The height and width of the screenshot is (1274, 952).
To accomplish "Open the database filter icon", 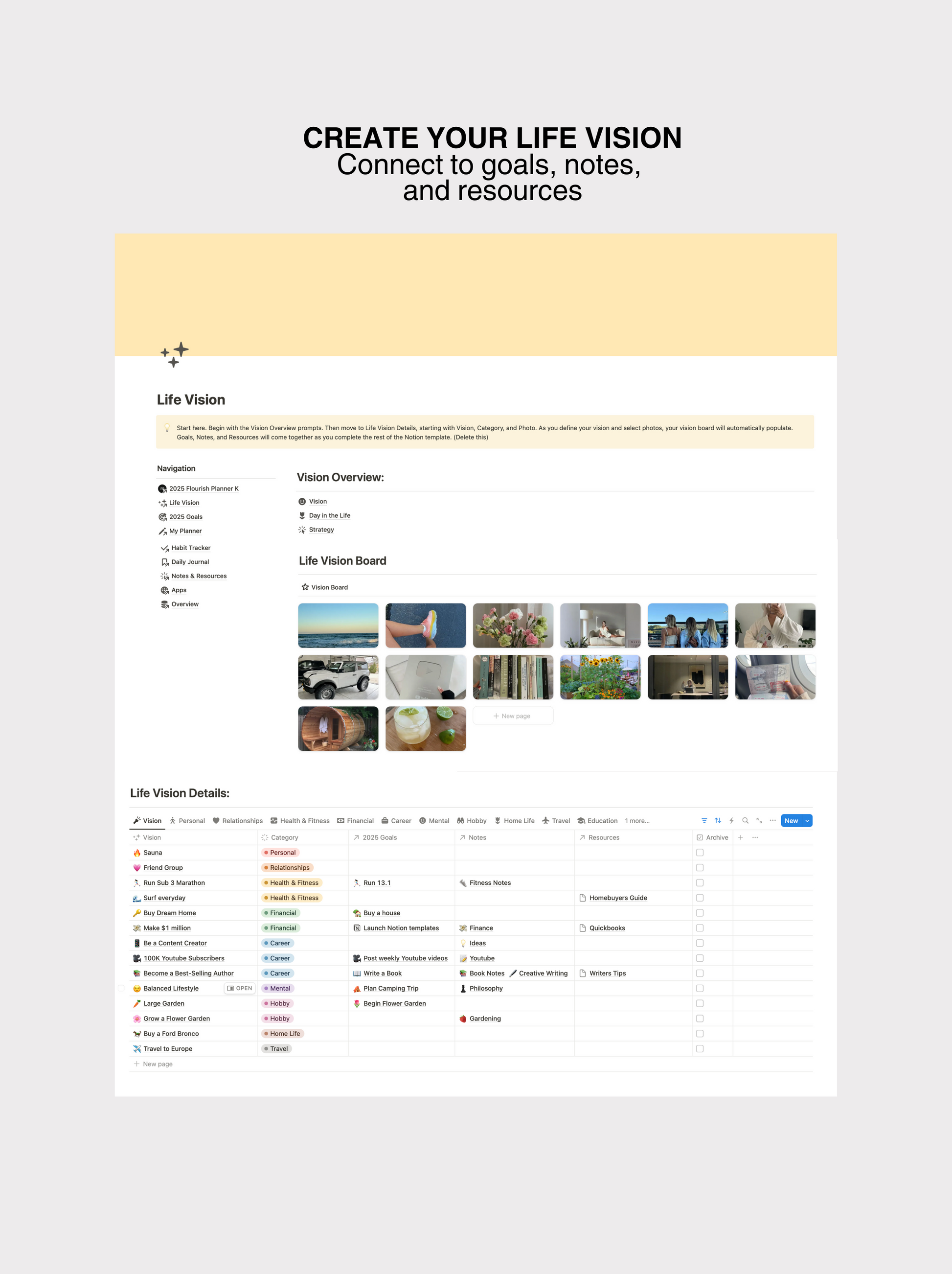I will 704,821.
